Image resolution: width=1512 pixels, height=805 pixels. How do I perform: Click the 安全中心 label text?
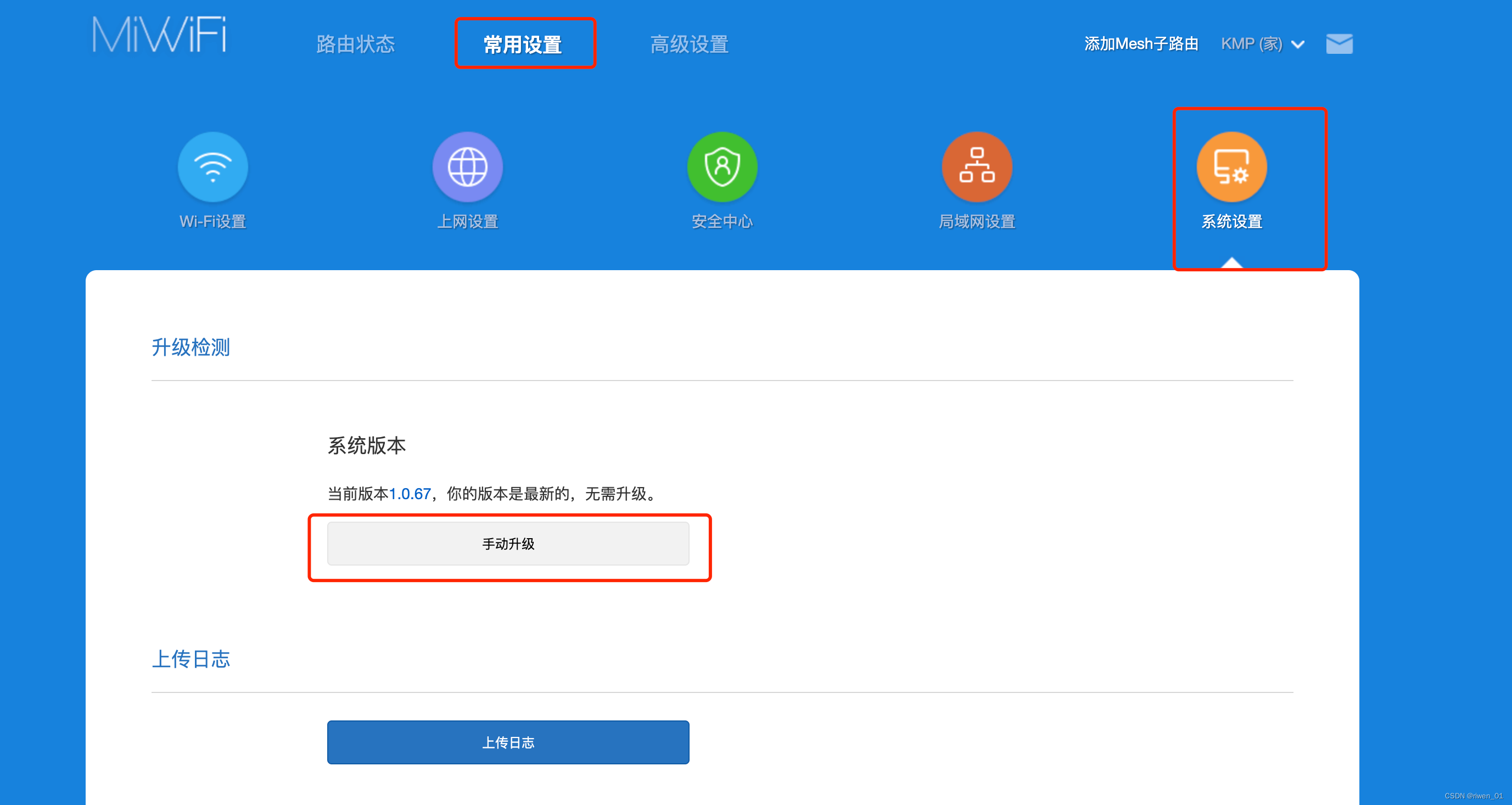click(722, 222)
